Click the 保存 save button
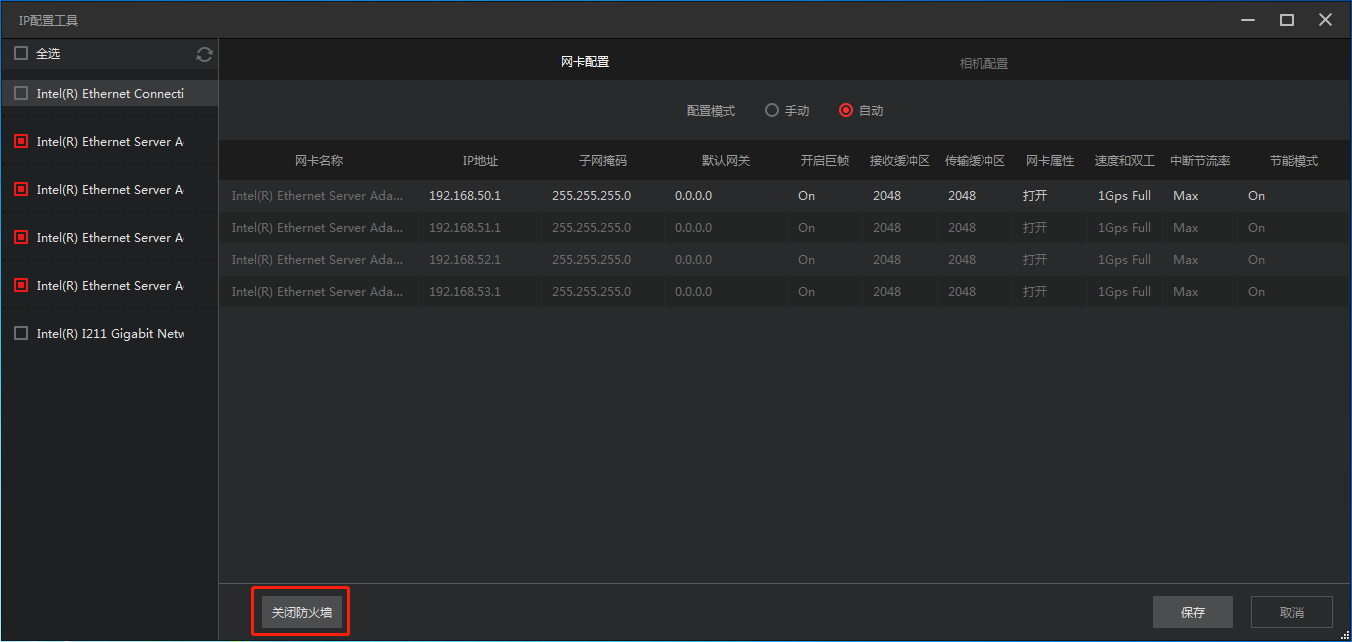1352x642 pixels. [x=1192, y=612]
